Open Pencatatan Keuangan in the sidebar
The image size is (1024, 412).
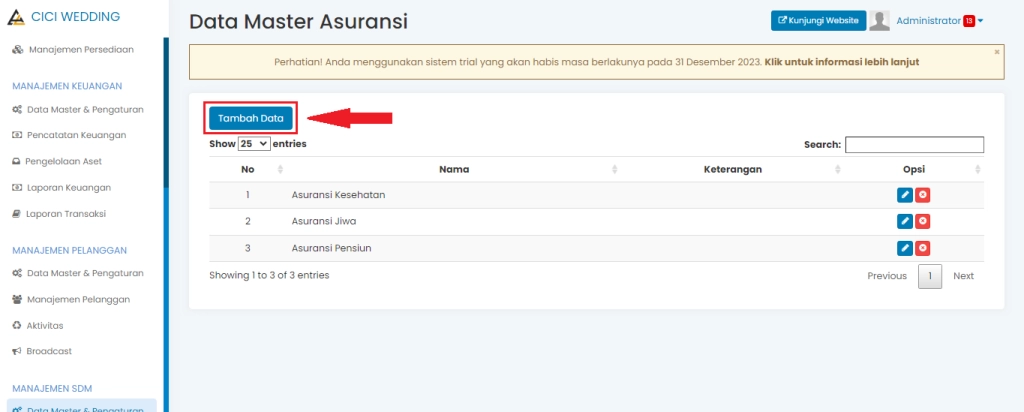76,135
